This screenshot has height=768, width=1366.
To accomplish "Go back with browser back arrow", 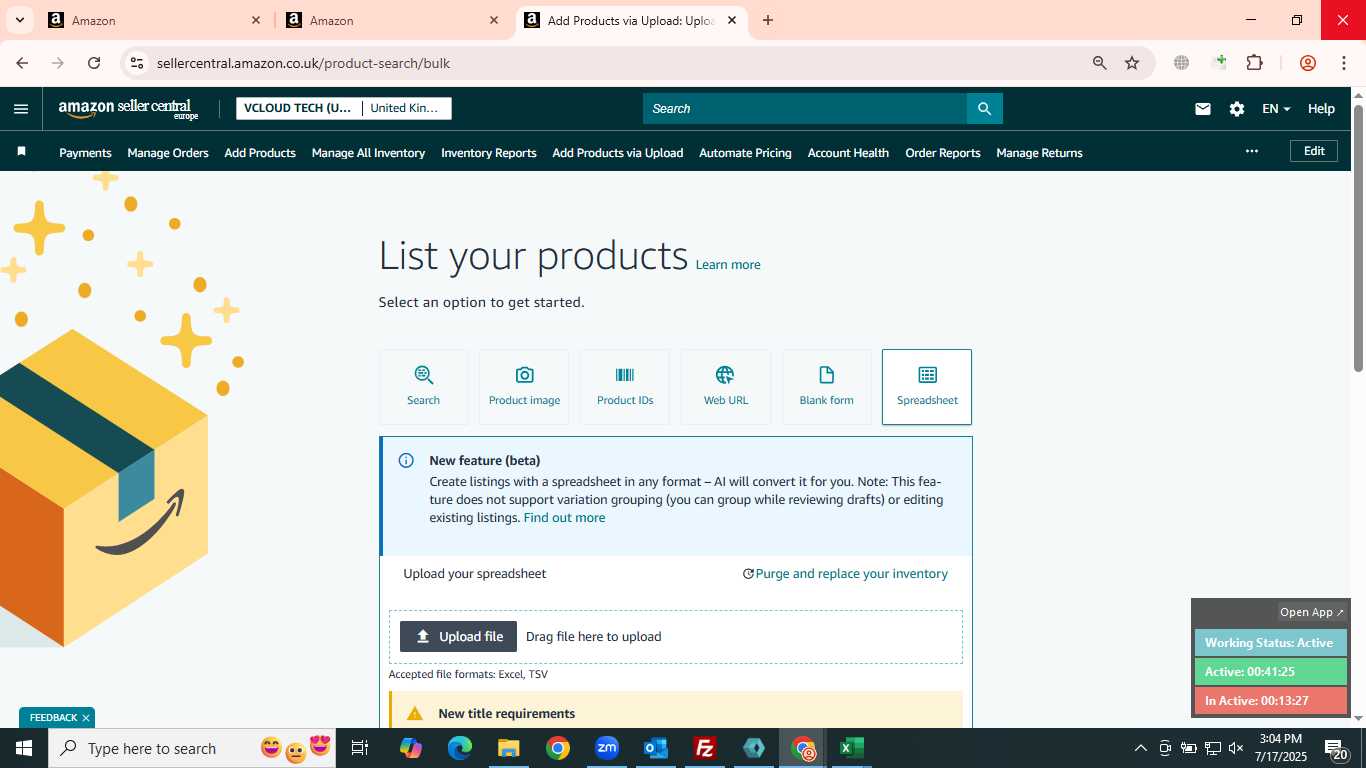I will click(x=22, y=63).
